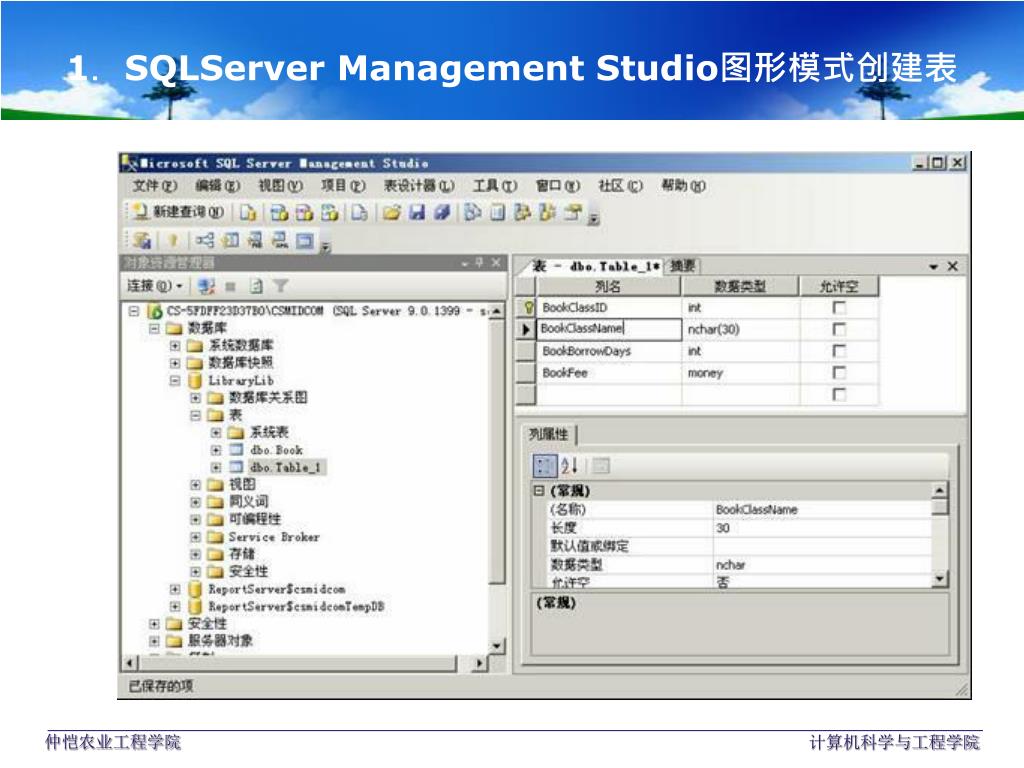Image resolution: width=1024 pixels, height=768 pixels.
Task: Open the 视图 menu
Action: click(280, 185)
